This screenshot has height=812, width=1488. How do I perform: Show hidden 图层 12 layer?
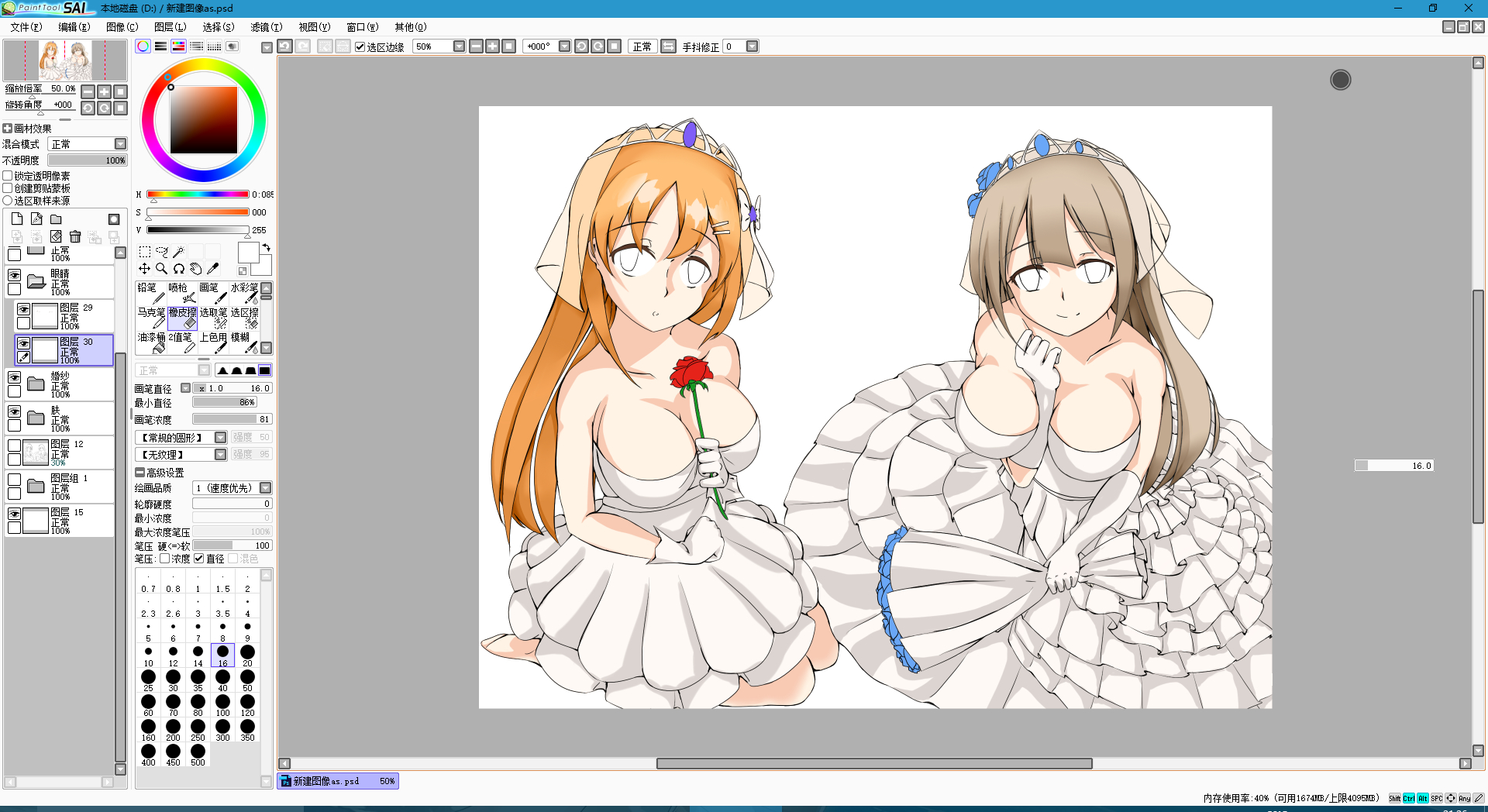click(14, 446)
